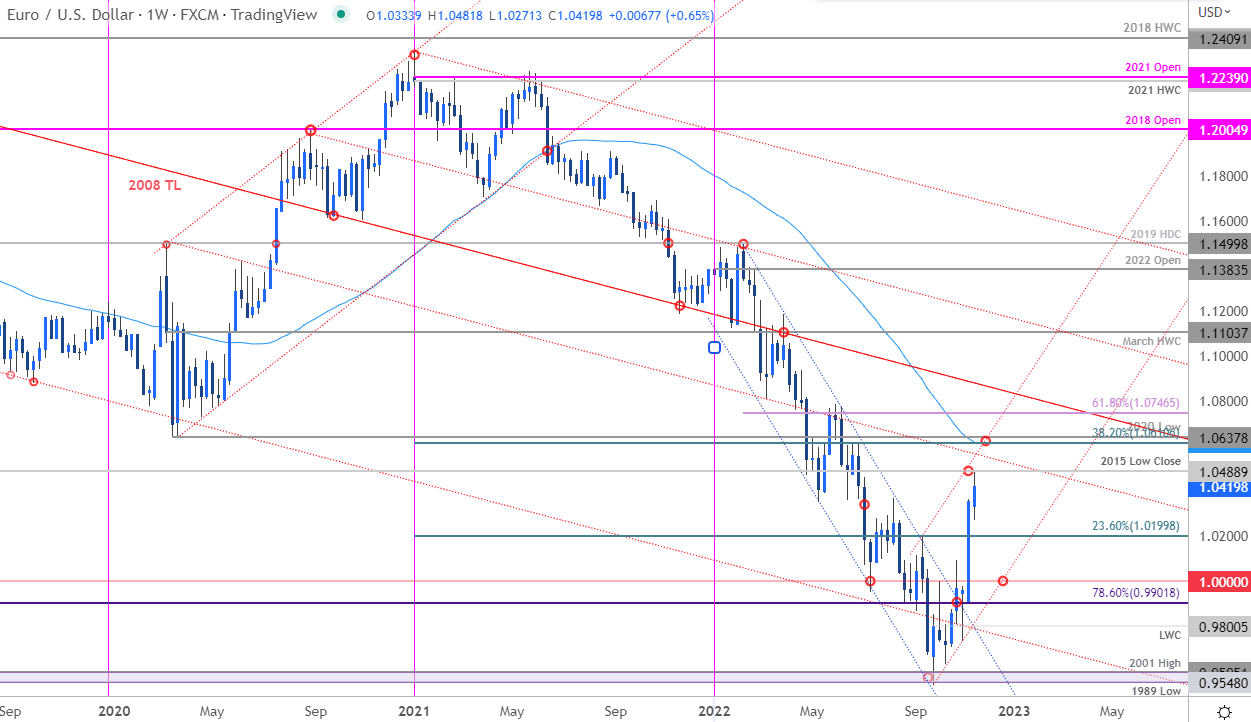Select the blue square anchor marker

click(x=714, y=348)
